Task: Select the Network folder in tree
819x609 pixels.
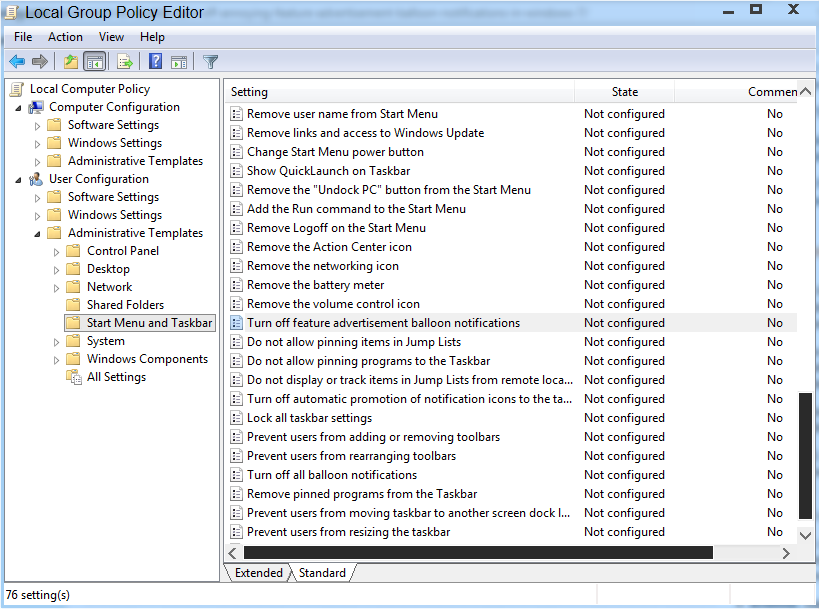Action: (110, 287)
